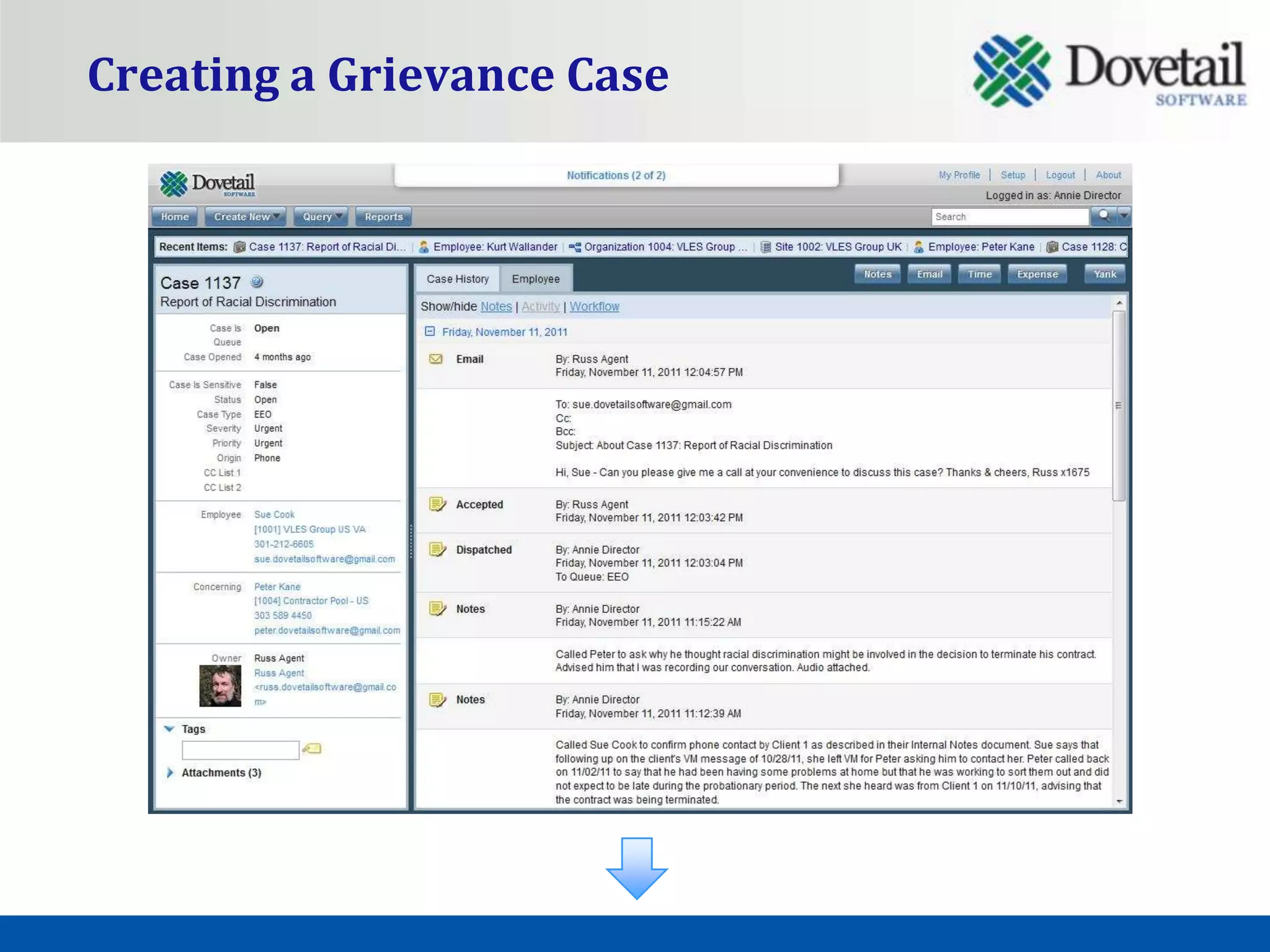The image size is (1270, 952).
Task: Open recent item Employee: Kurt Wallander
Action: [495, 247]
